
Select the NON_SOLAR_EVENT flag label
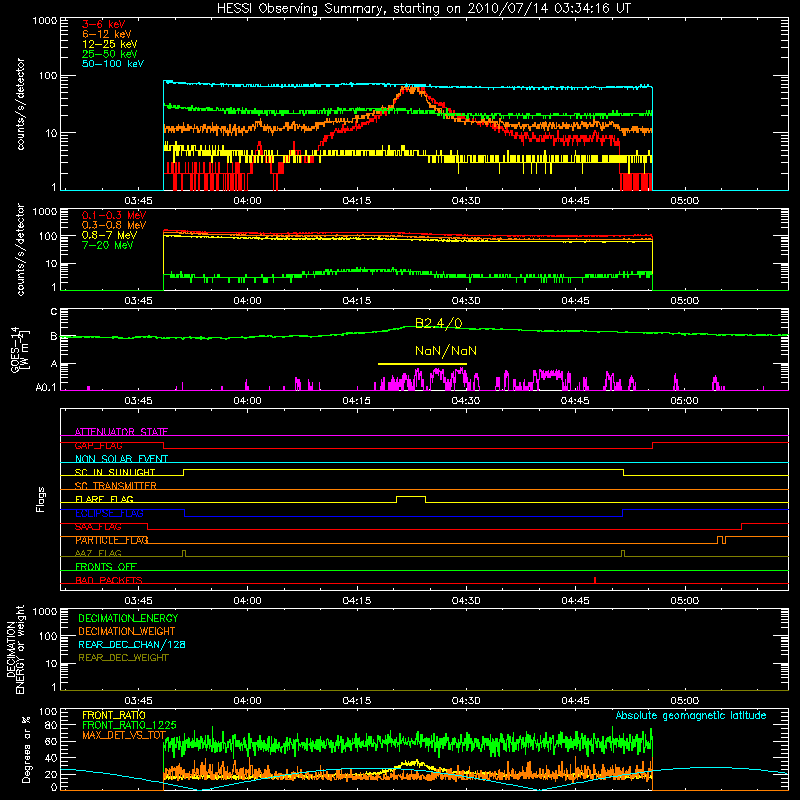point(121,459)
